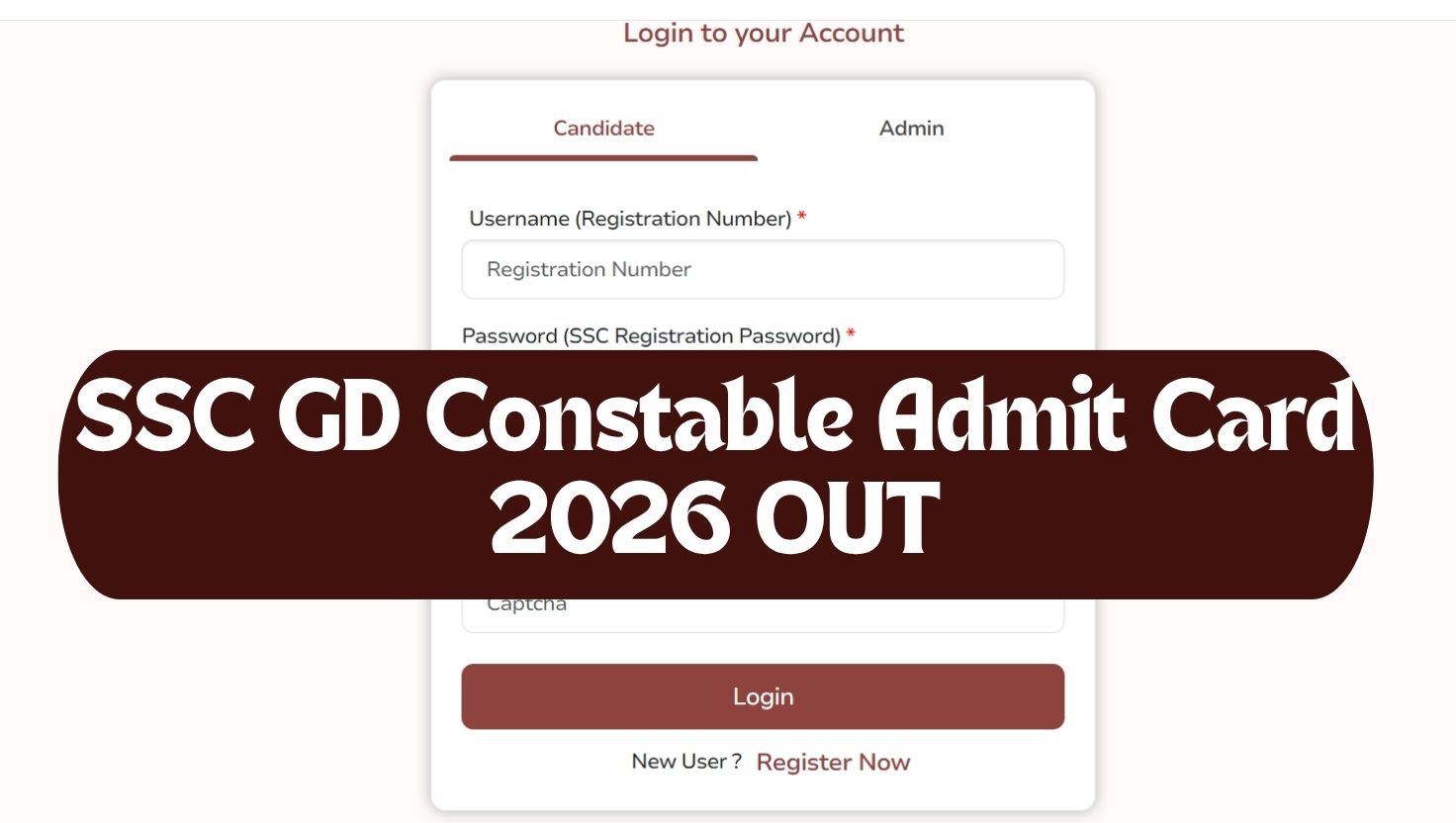The width and height of the screenshot is (1456, 823).
Task: Click the underline bar beneath Candidate tab
Action: (x=603, y=158)
